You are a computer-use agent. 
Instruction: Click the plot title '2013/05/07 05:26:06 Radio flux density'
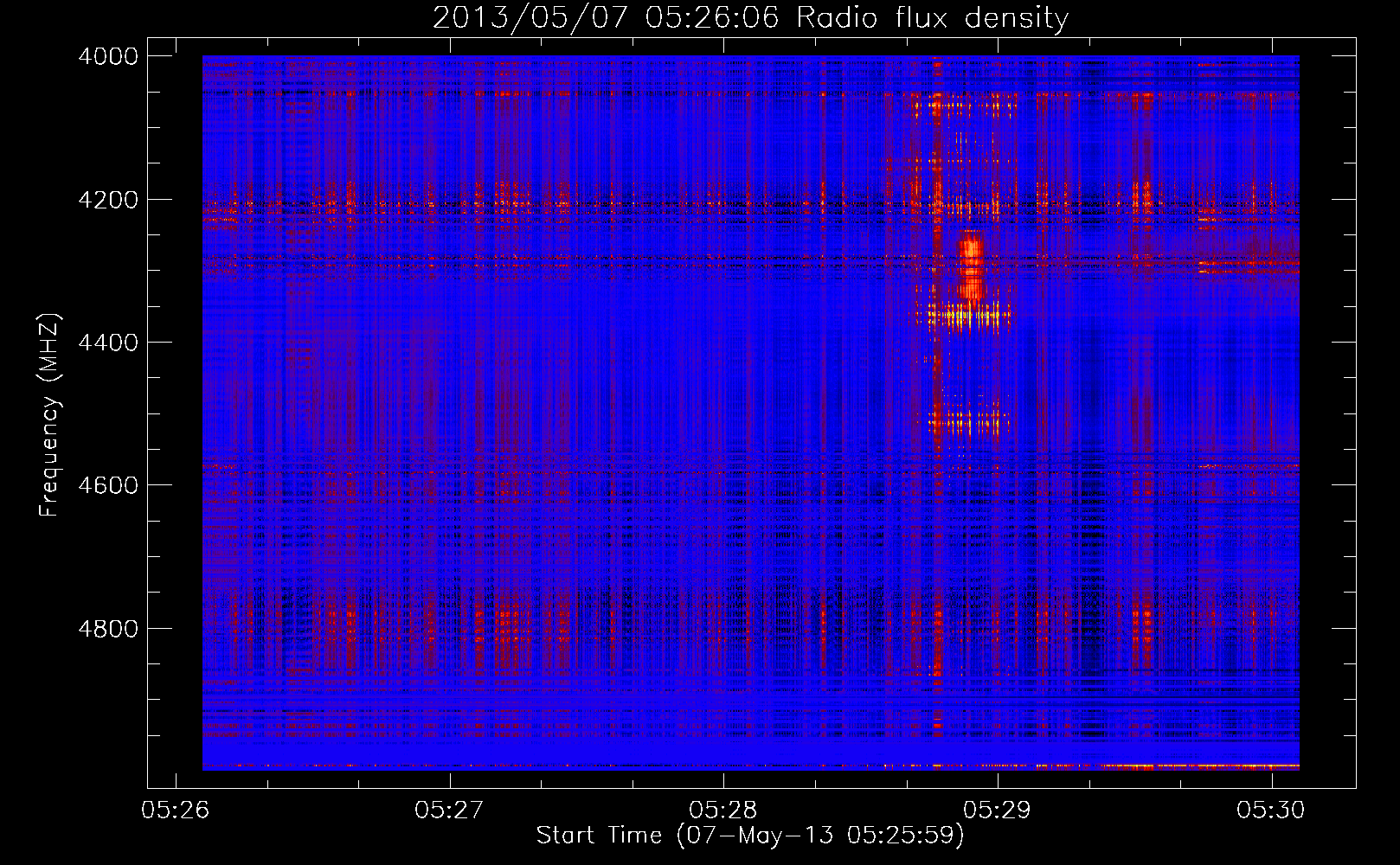[x=750, y=17]
